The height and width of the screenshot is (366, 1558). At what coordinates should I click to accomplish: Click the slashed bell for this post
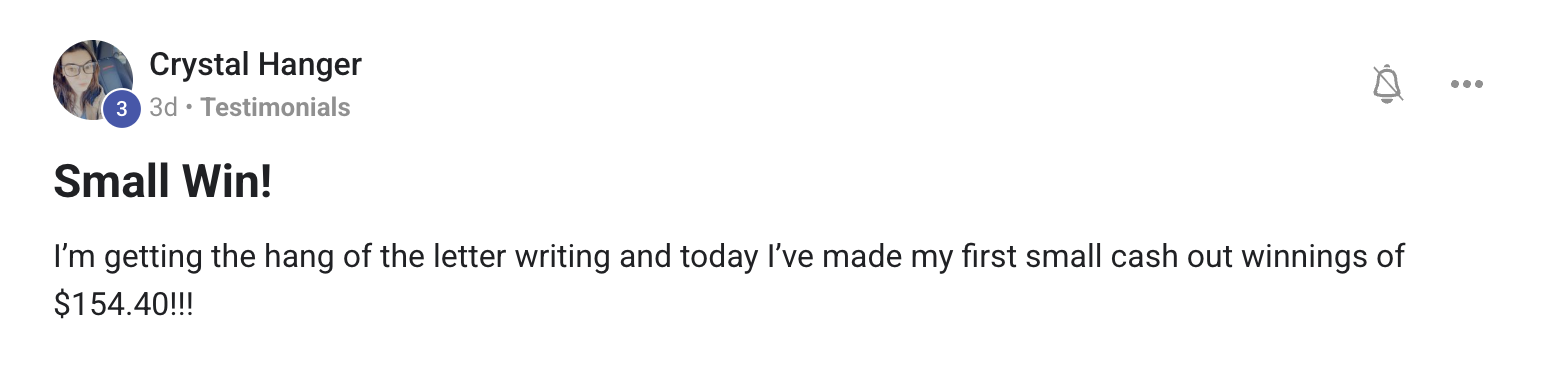pyautogui.click(x=1387, y=84)
